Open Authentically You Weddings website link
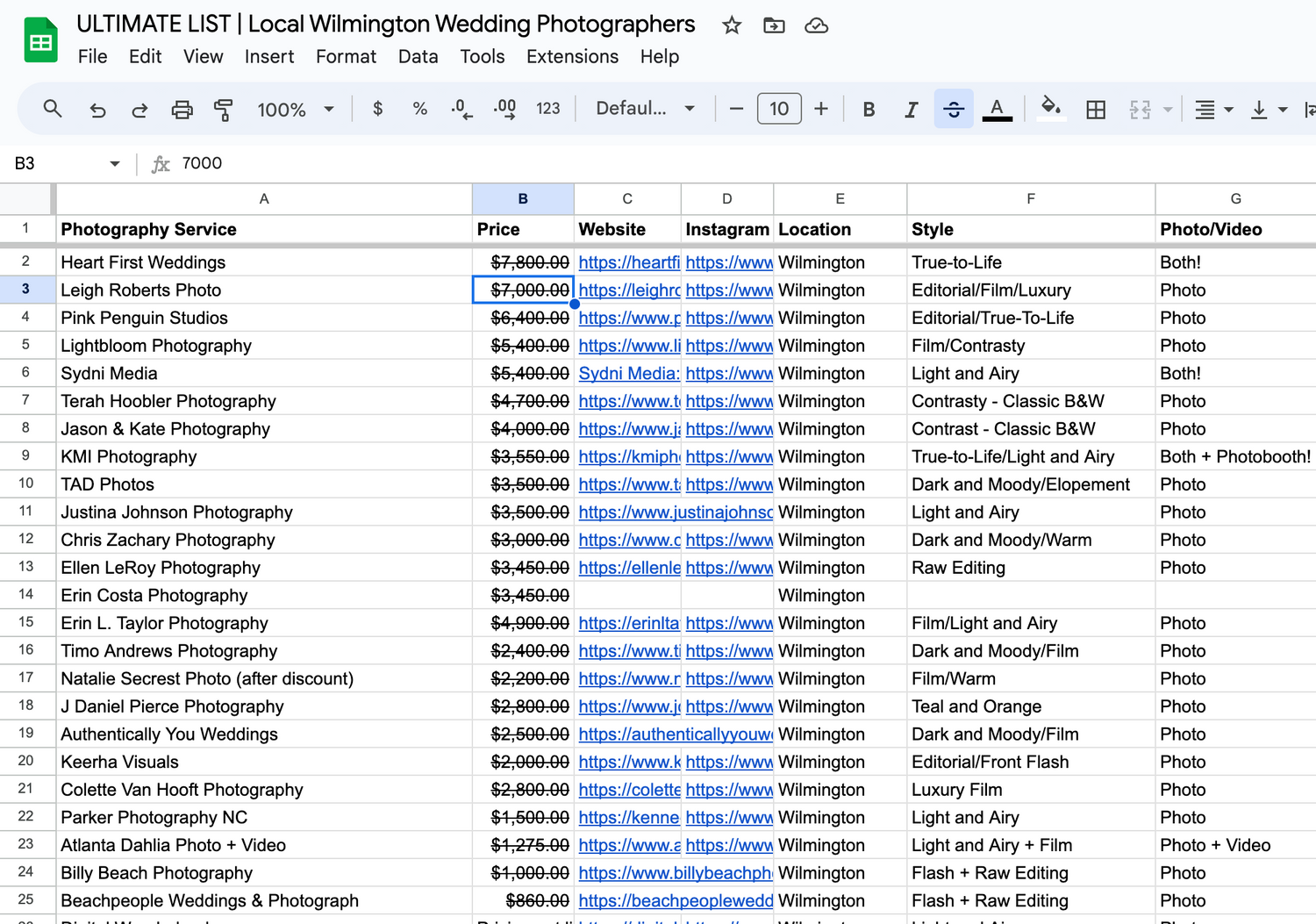The height and width of the screenshot is (924, 1316). pyautogui.click(x=676, y=734)
